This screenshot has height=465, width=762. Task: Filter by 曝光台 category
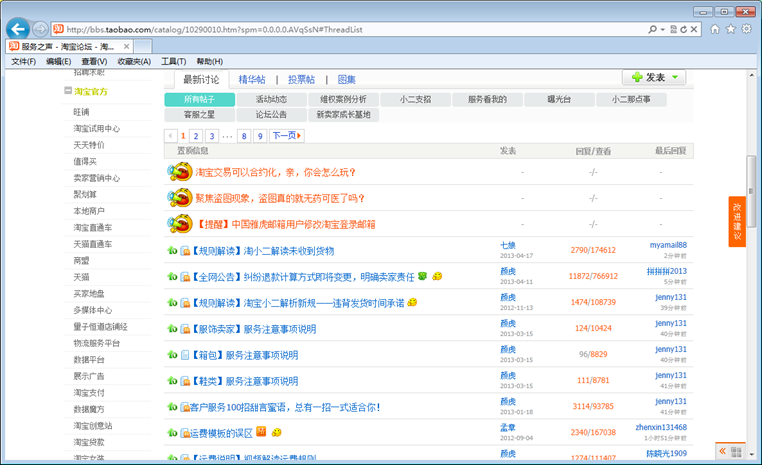(559, 99)
